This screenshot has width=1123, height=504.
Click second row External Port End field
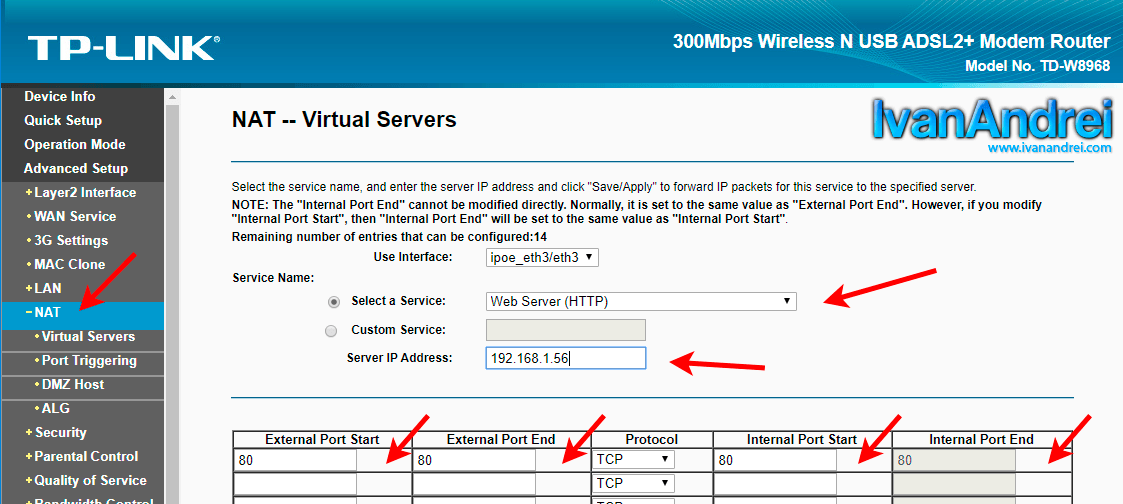(474, 485)
